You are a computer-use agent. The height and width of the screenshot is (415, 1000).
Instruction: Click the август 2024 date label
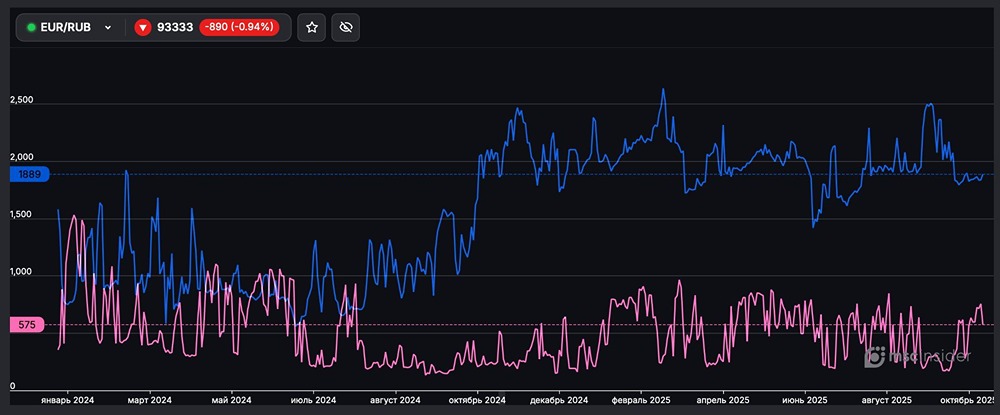(x=395, y=400)
